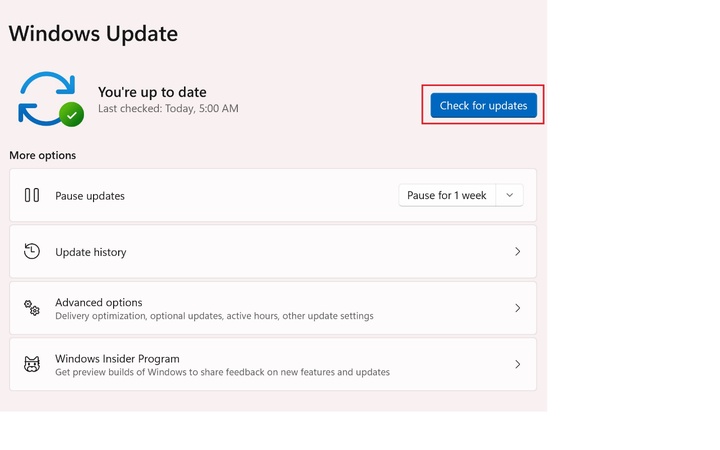This screenshot has width=720, height=450.
Task: Expand Update history with its chevron
Action: click(x=517, y=252)
